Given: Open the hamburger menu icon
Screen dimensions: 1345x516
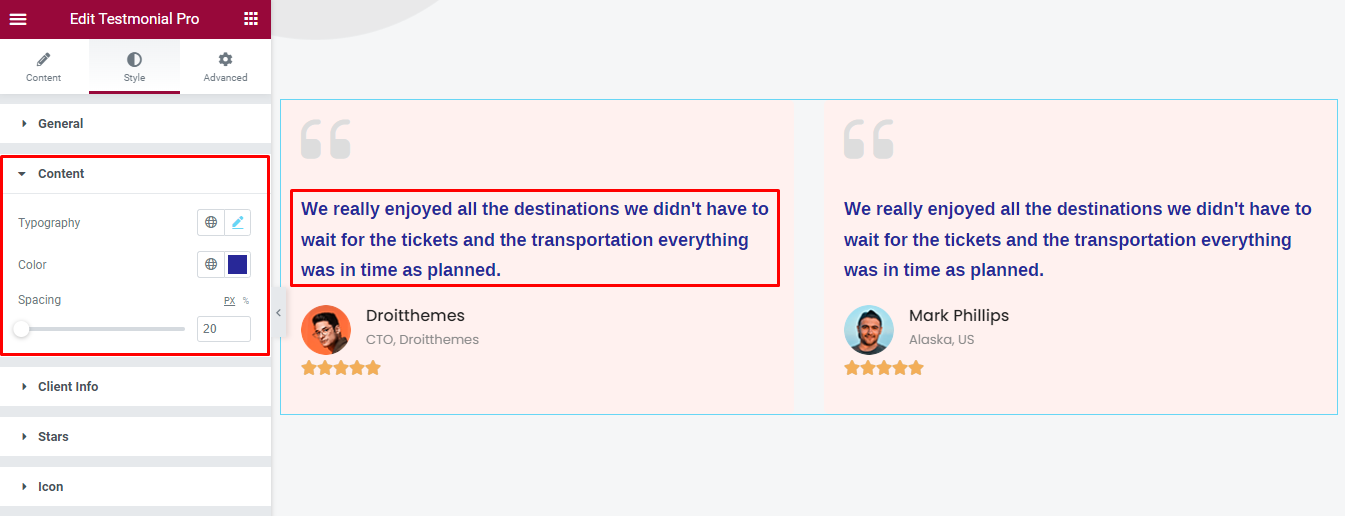Looking at the screenshot, I should tap(18, 19).
